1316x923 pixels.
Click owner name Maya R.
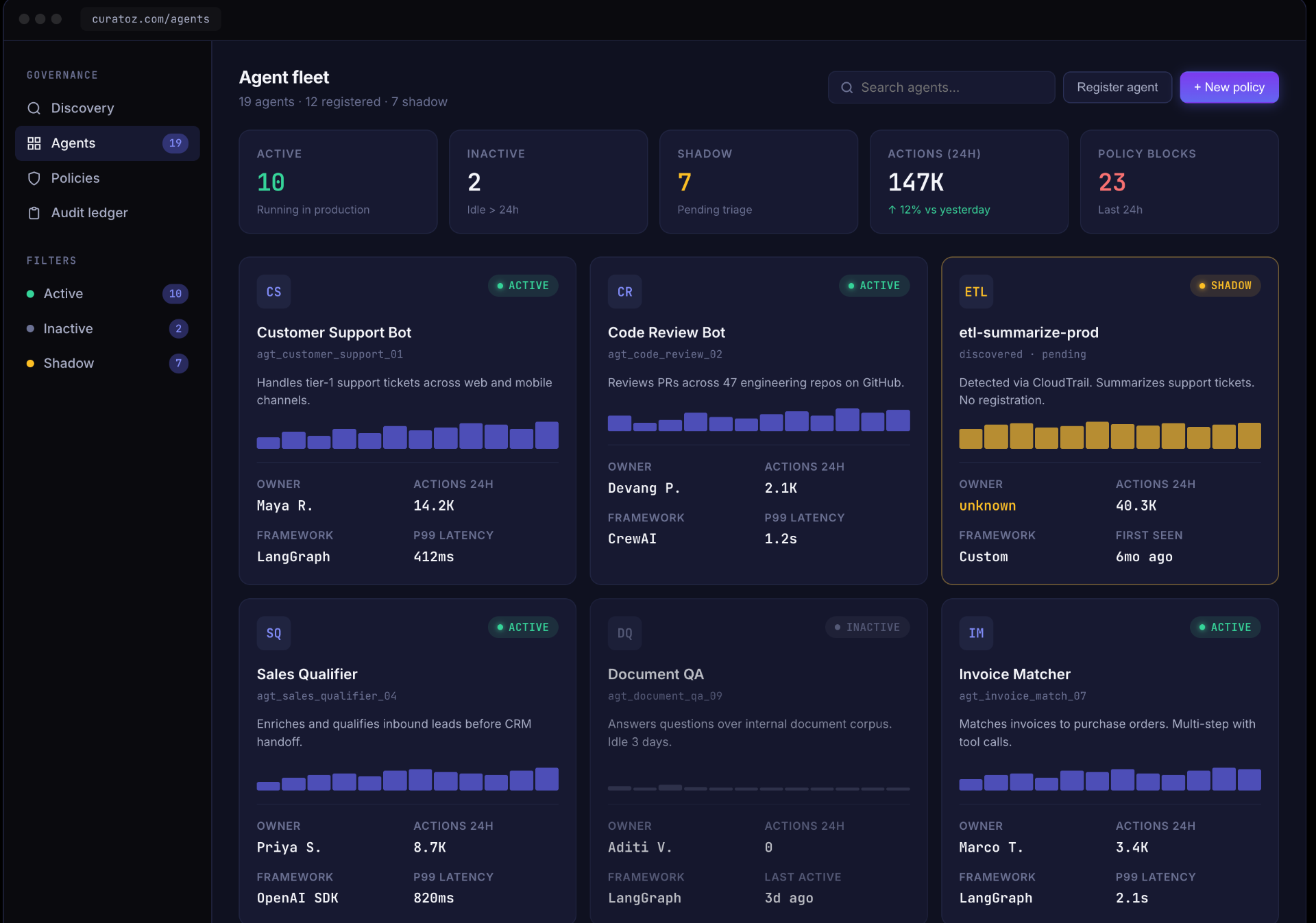284,506
